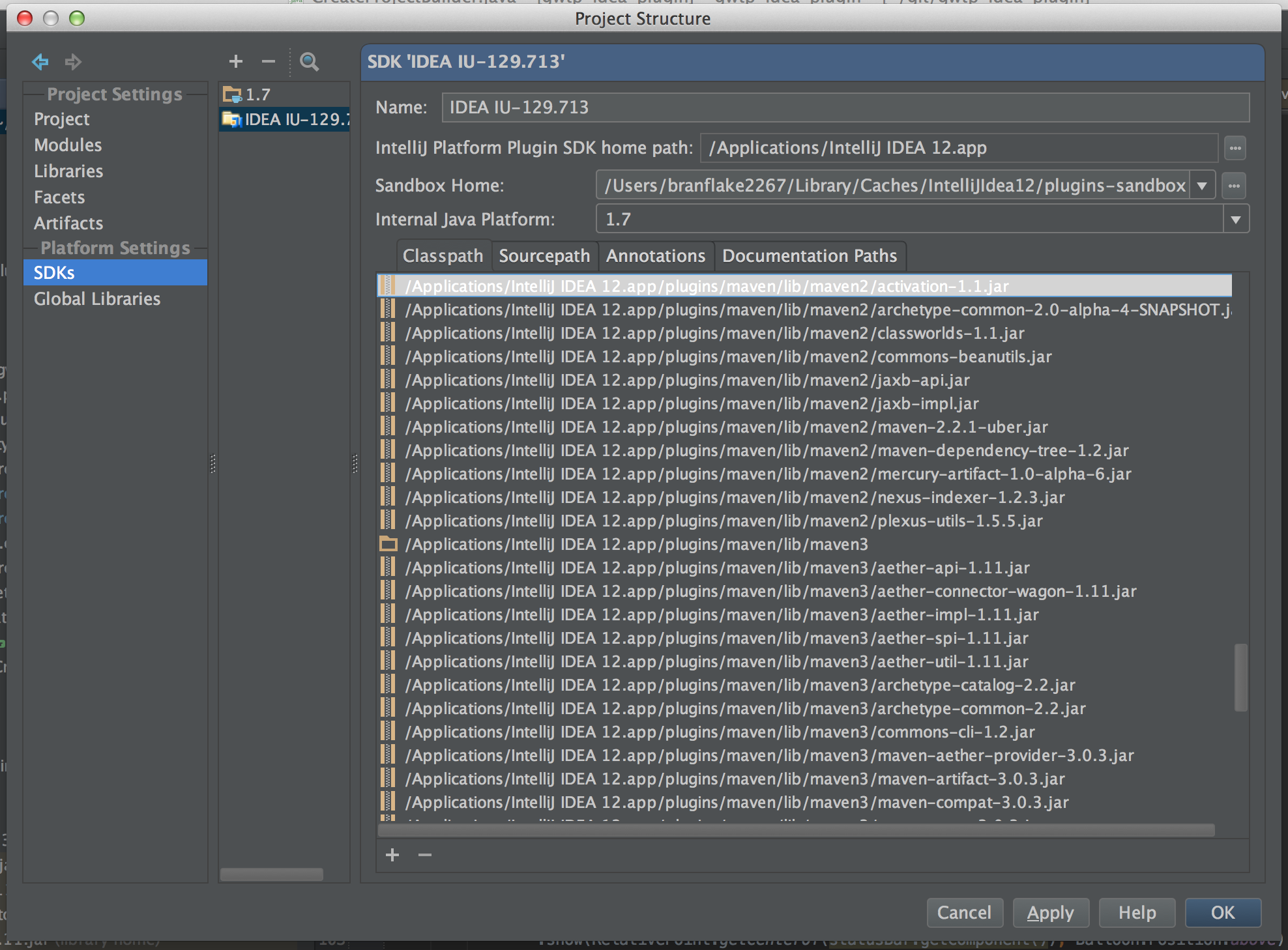Screen dimensions: 1288x950
Task: Switch to the Sourcepath tab
Action: coord(544,256)
